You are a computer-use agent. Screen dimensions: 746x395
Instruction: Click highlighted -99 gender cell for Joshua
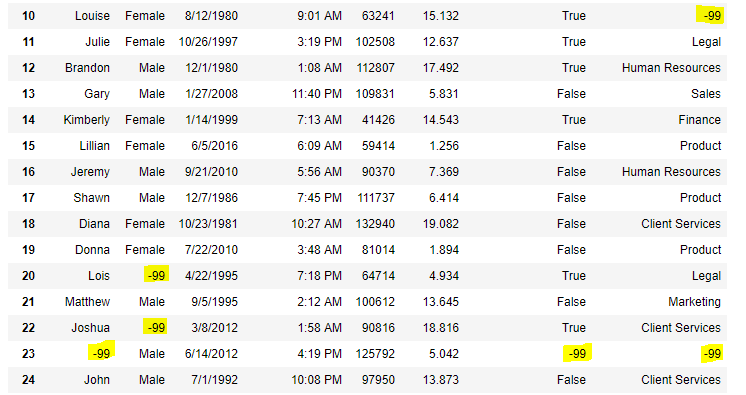(156, 327)
